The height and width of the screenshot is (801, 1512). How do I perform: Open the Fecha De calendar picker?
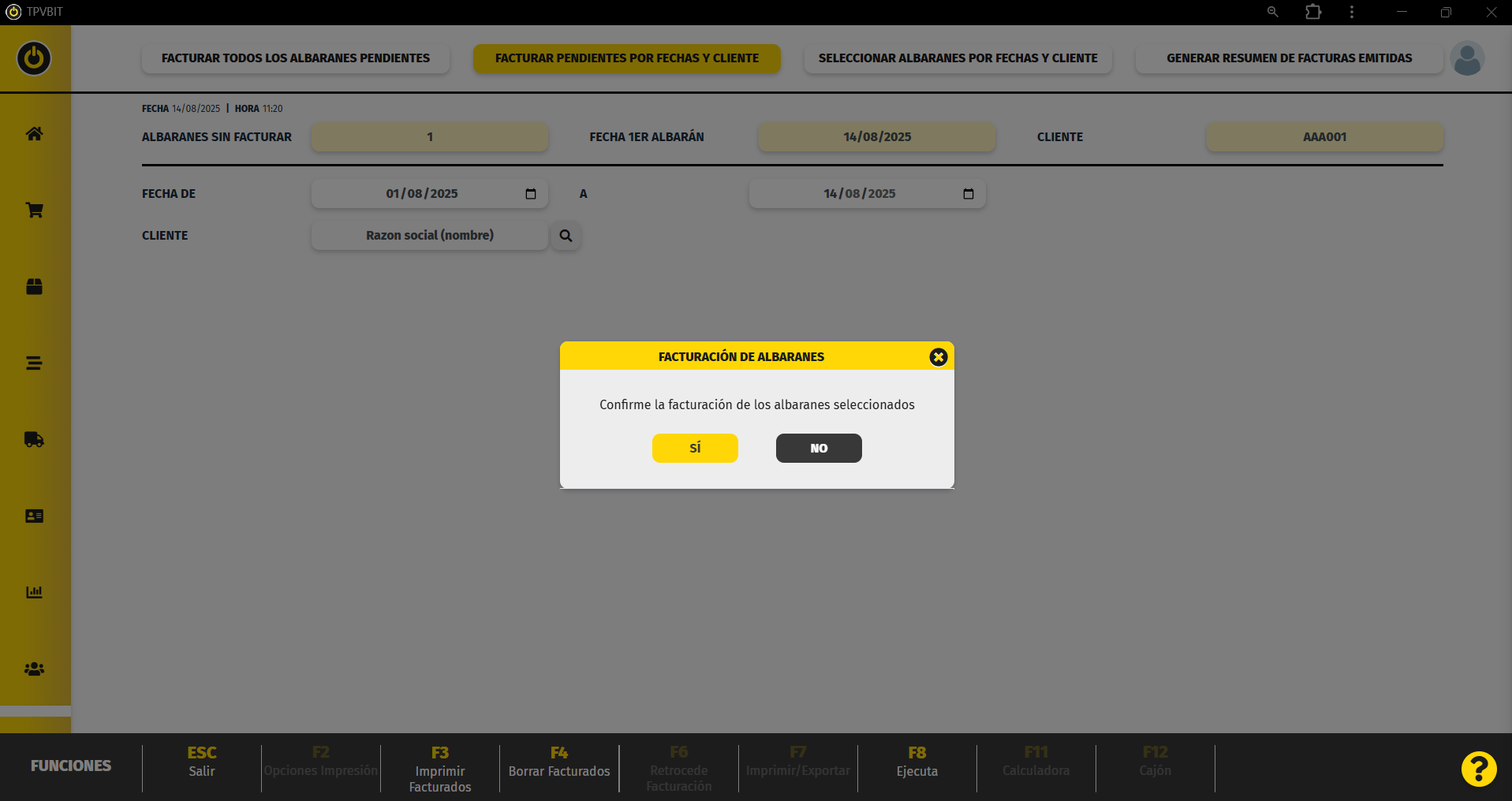(x=531, y=194)
